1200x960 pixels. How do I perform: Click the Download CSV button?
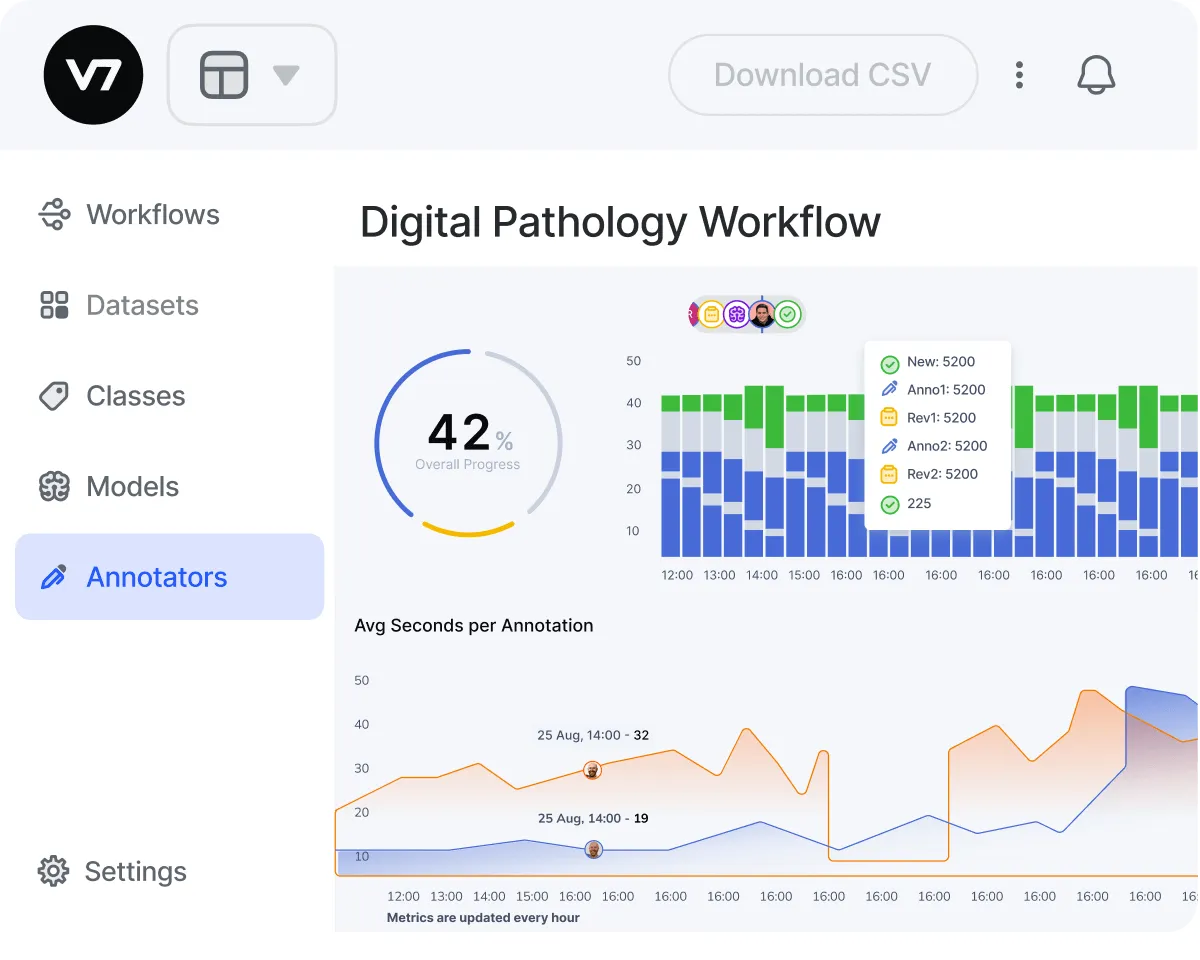(x=822, y=74)
